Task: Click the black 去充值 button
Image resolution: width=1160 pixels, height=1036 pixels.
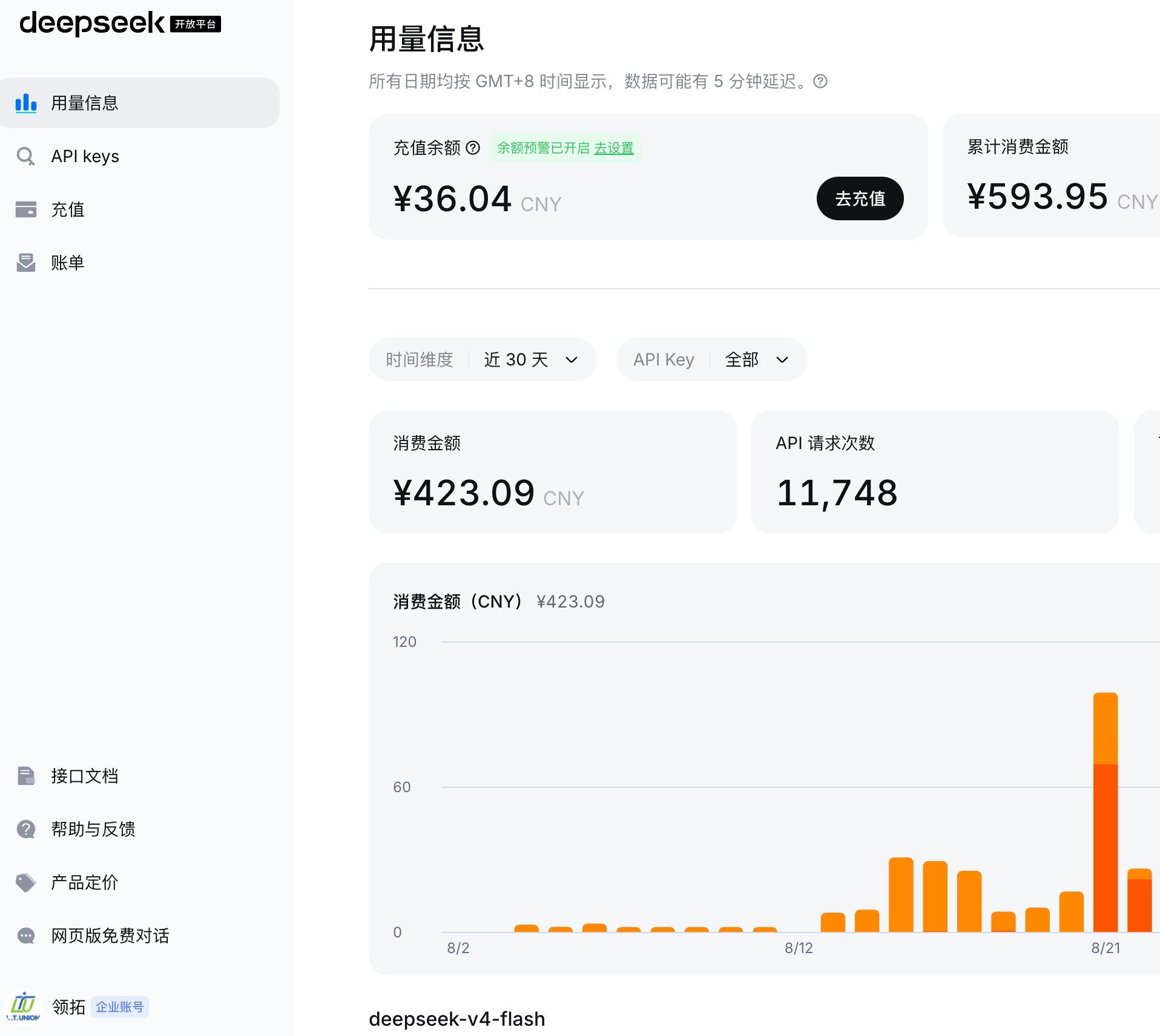Action: (860, 198)
